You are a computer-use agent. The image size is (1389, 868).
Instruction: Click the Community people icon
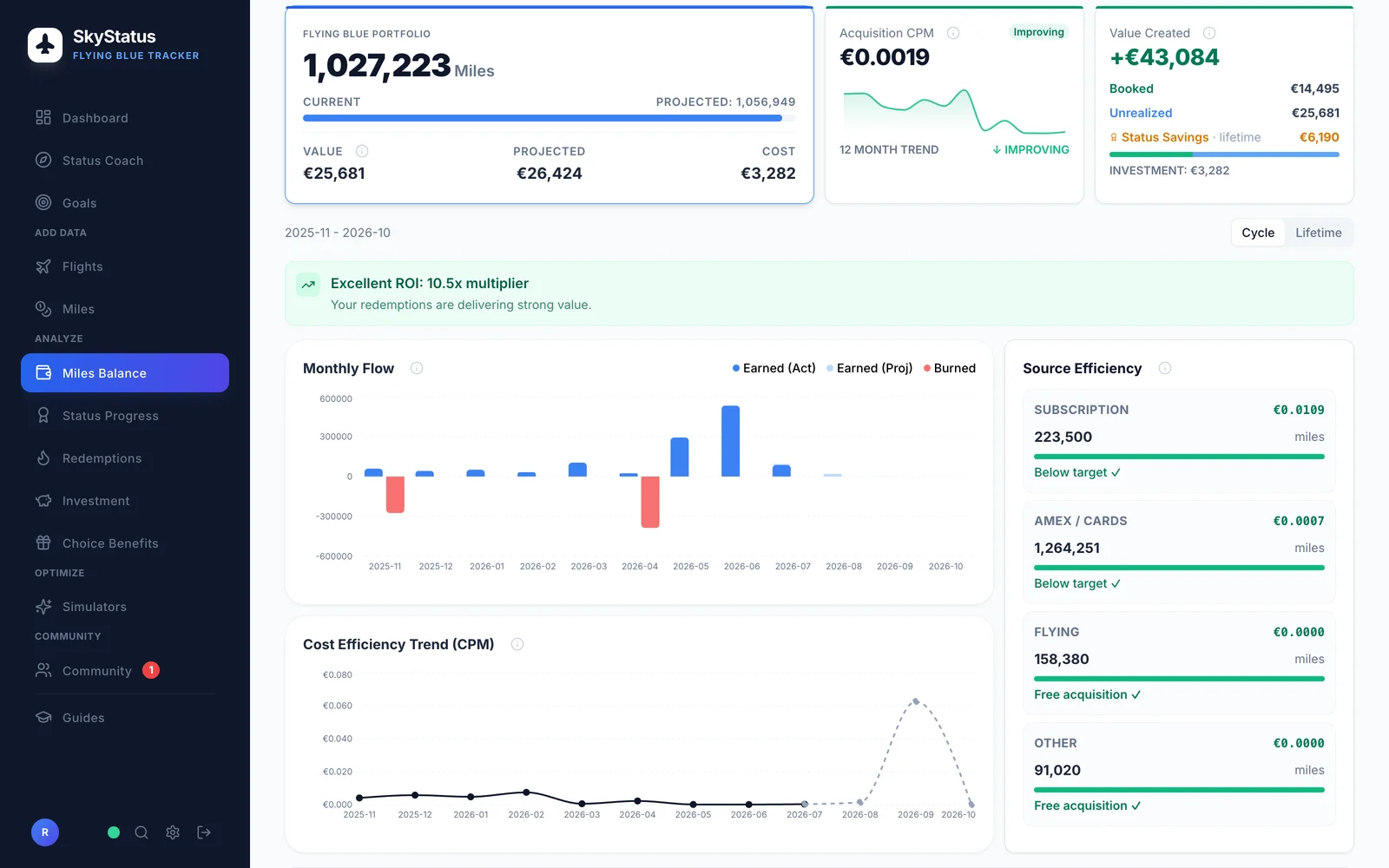pyautogui.click(x=43, y=670)
